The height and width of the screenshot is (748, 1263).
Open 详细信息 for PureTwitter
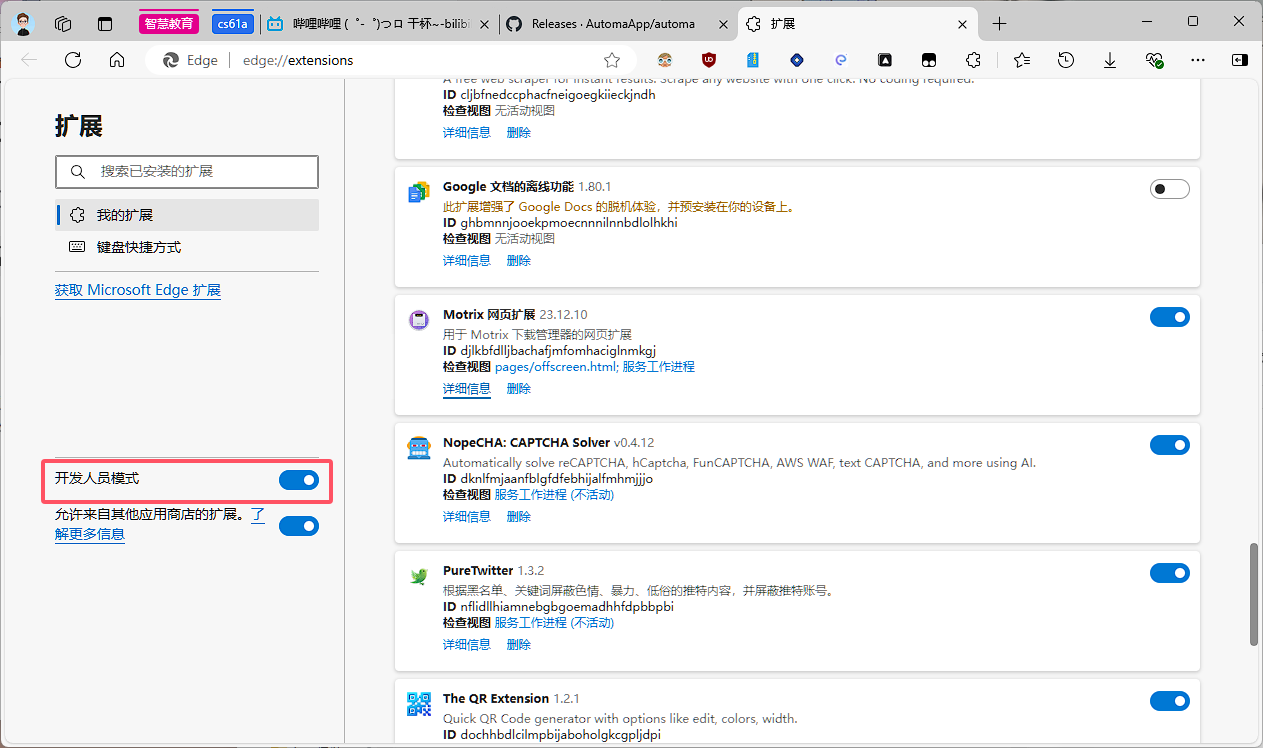coord(467,644)
